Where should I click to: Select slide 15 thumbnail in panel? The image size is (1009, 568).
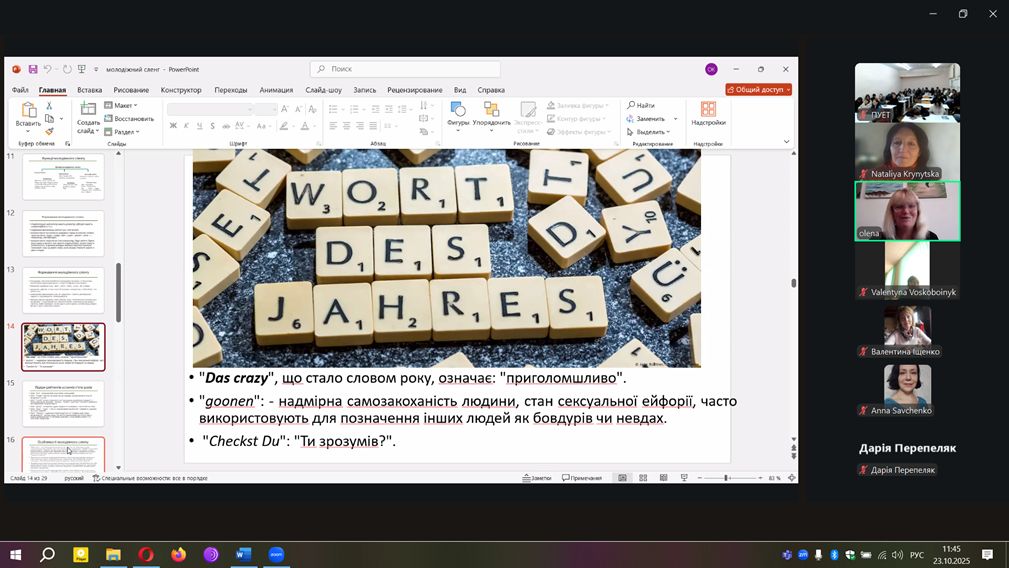63,402
